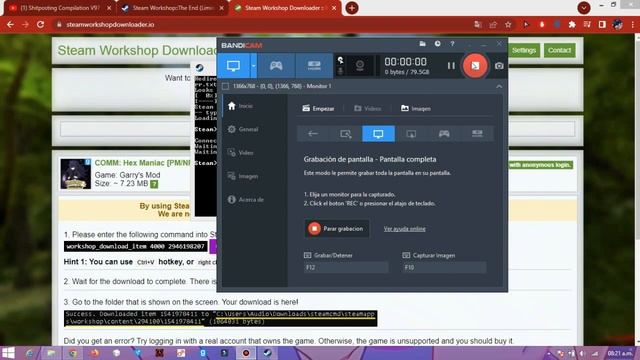Viewport: 640px width, 360px height.
Task: Switch to Steam Workshop The End tab
Action: tap(173, 8)
